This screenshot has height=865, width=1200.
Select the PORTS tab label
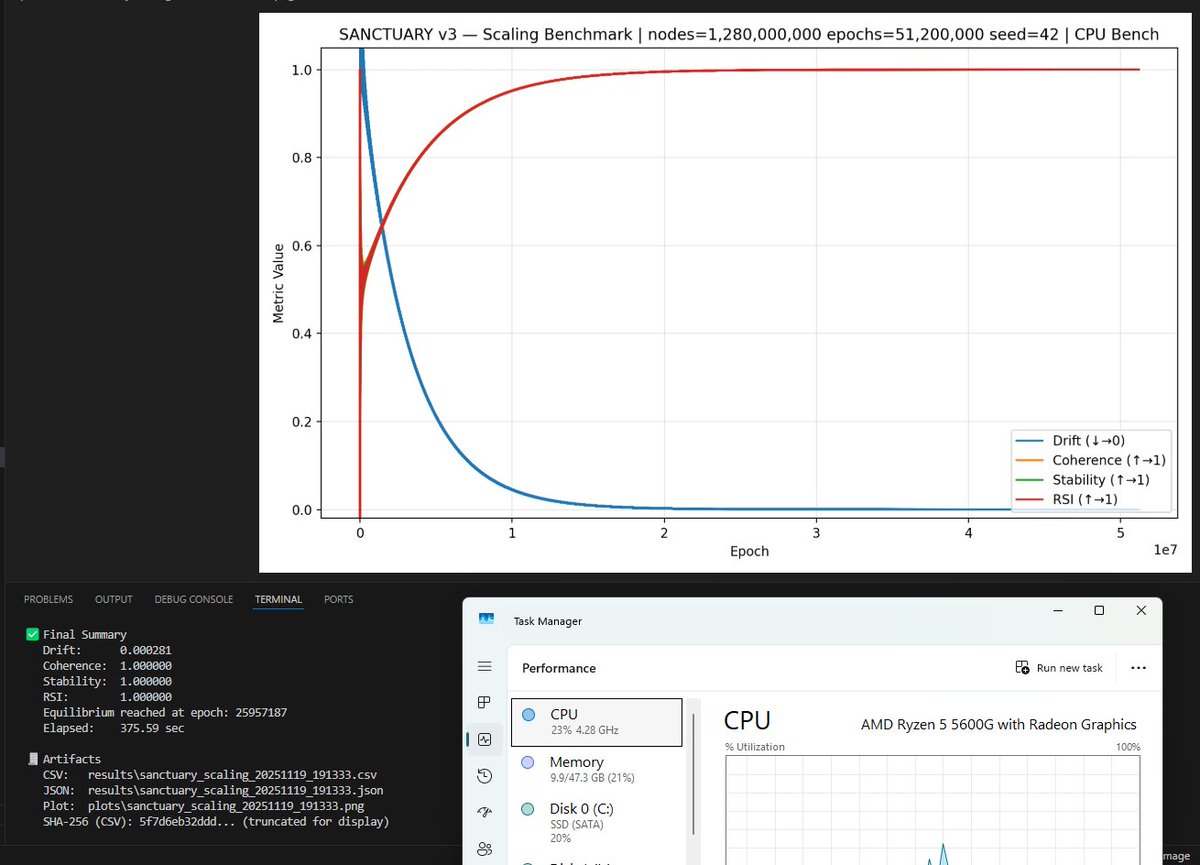(x=338, y=599)
